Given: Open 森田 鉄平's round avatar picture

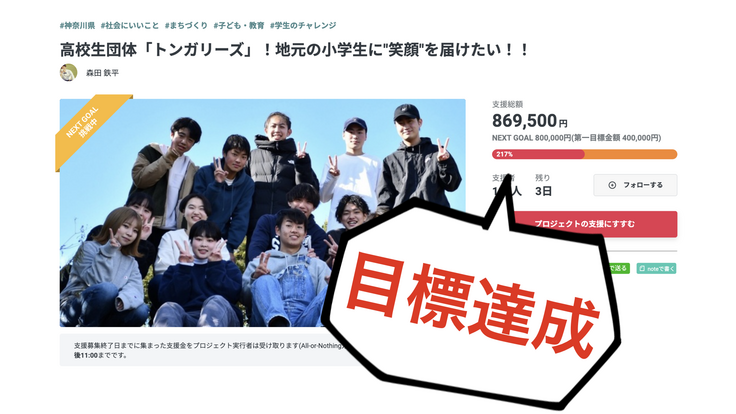Looking at the screenshot, I should click(x=69, y=73).
